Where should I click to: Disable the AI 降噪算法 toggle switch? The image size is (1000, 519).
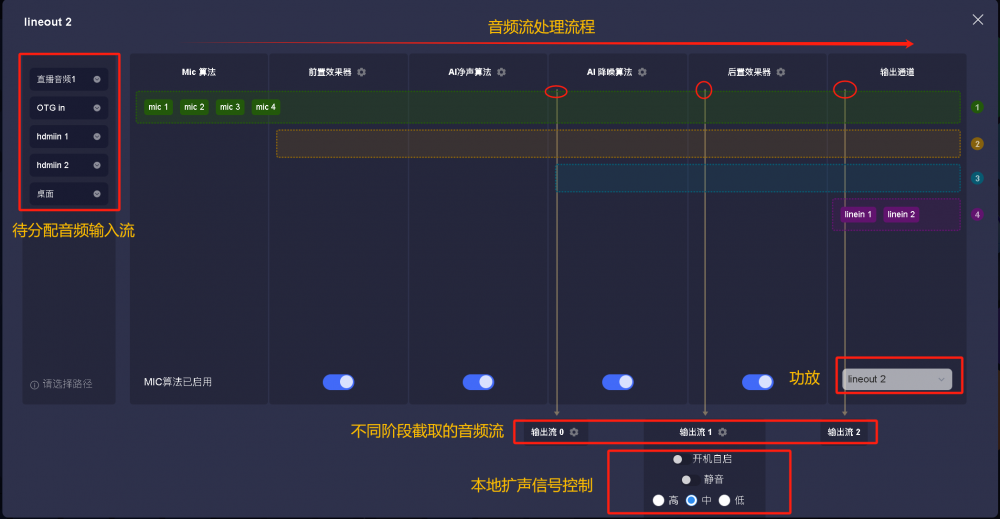(x=618, y=382)
